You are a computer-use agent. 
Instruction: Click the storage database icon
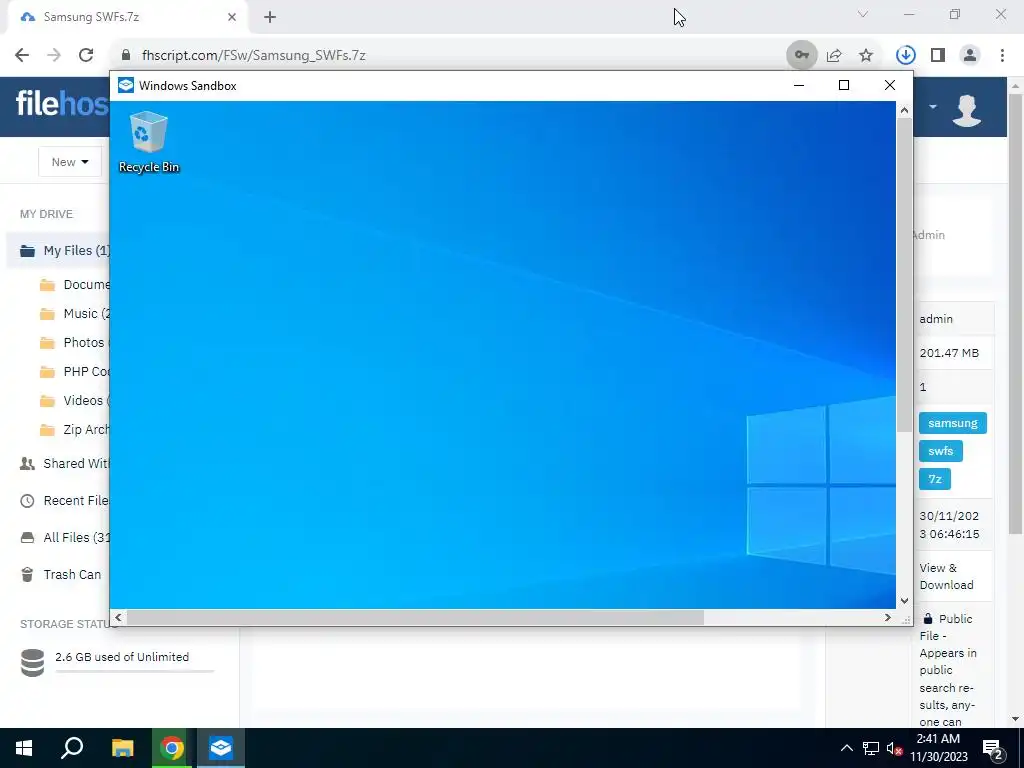click(x=32, y=663)
